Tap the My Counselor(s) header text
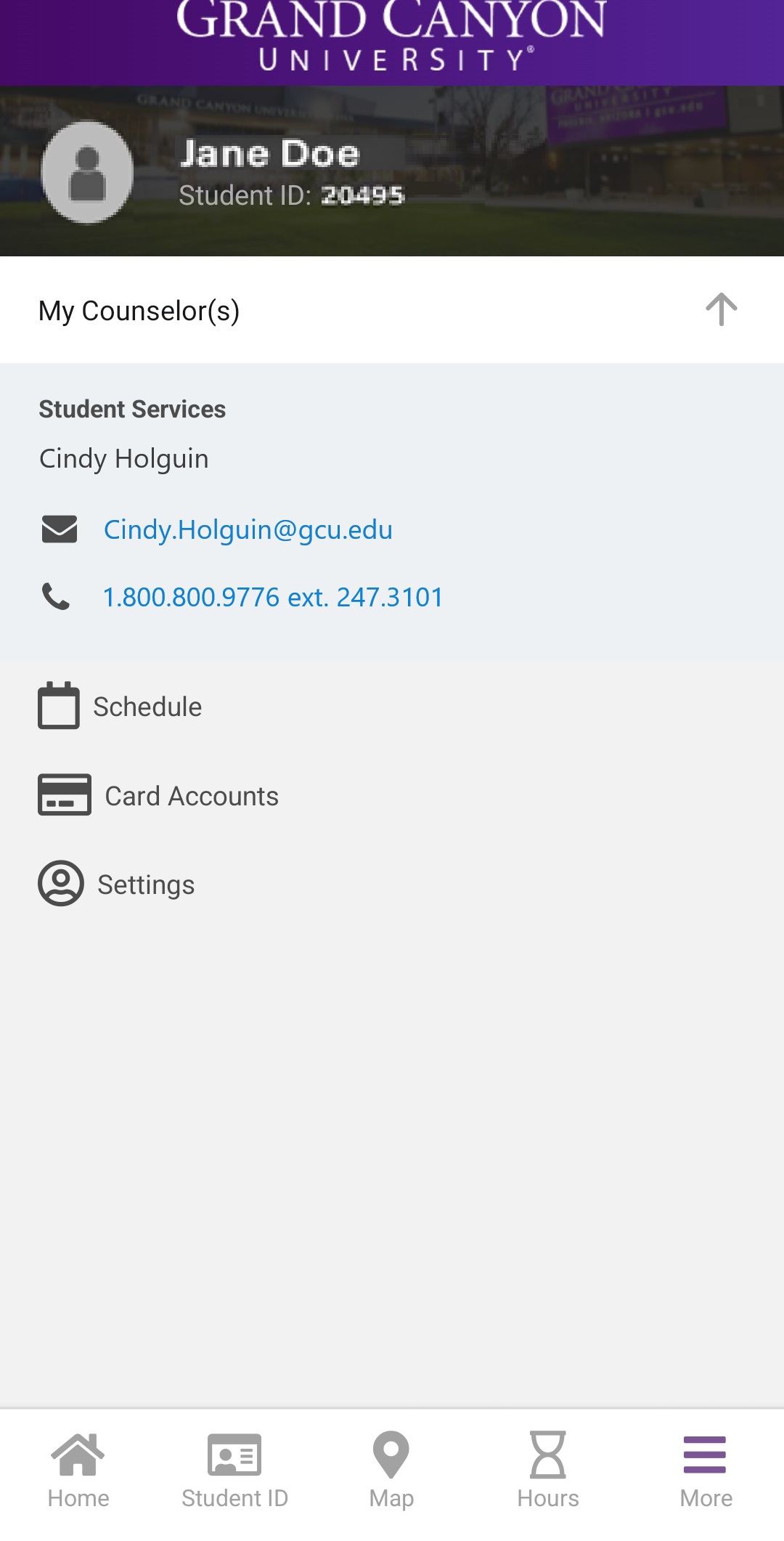The height and width of the screenshot is (1541, 784). pyautogui.click(x=139, y=311)
